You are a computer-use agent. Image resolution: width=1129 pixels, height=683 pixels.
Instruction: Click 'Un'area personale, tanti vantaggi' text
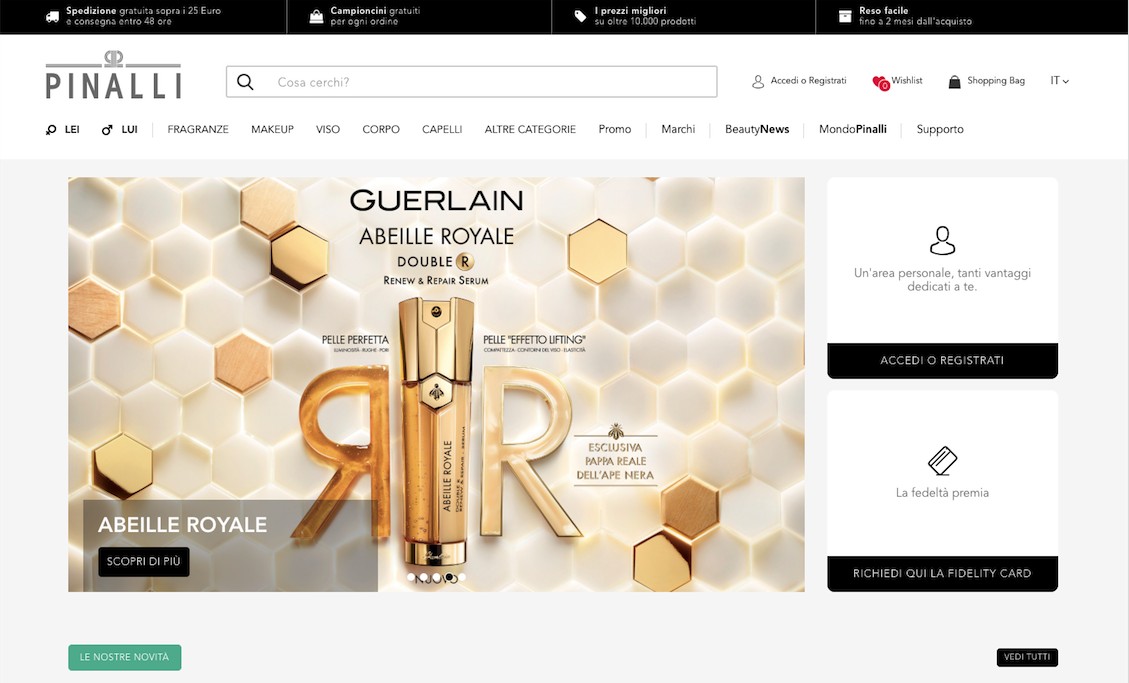click(x=943, y=280)
